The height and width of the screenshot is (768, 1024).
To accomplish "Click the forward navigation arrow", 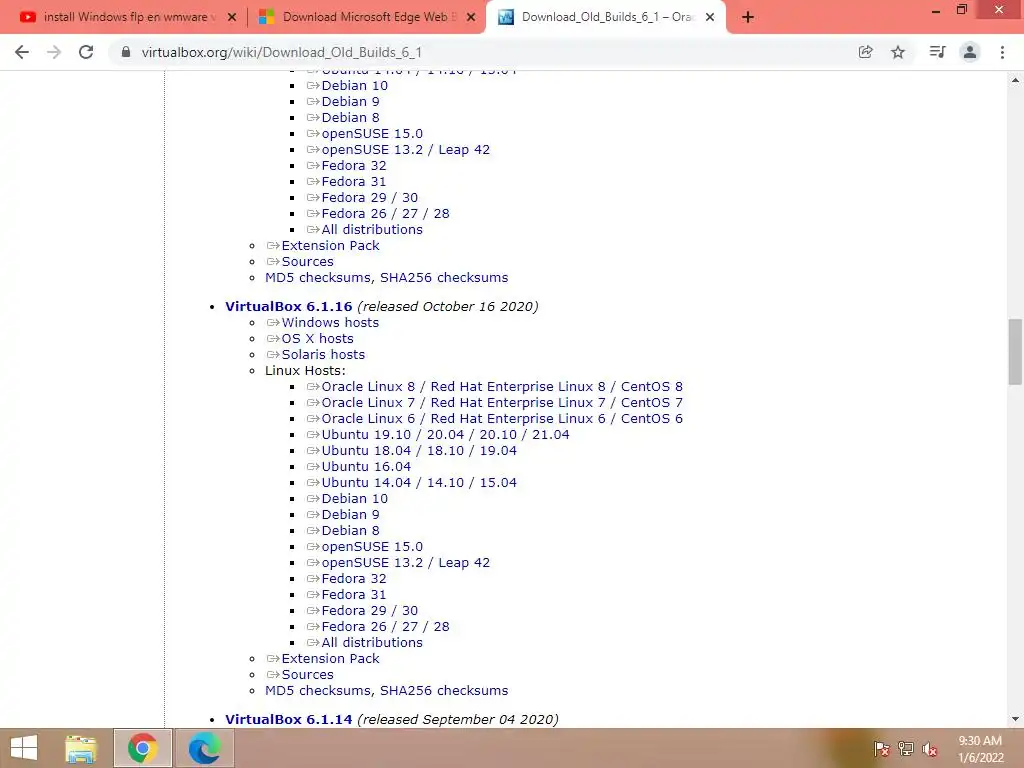I will click(54, 52).
